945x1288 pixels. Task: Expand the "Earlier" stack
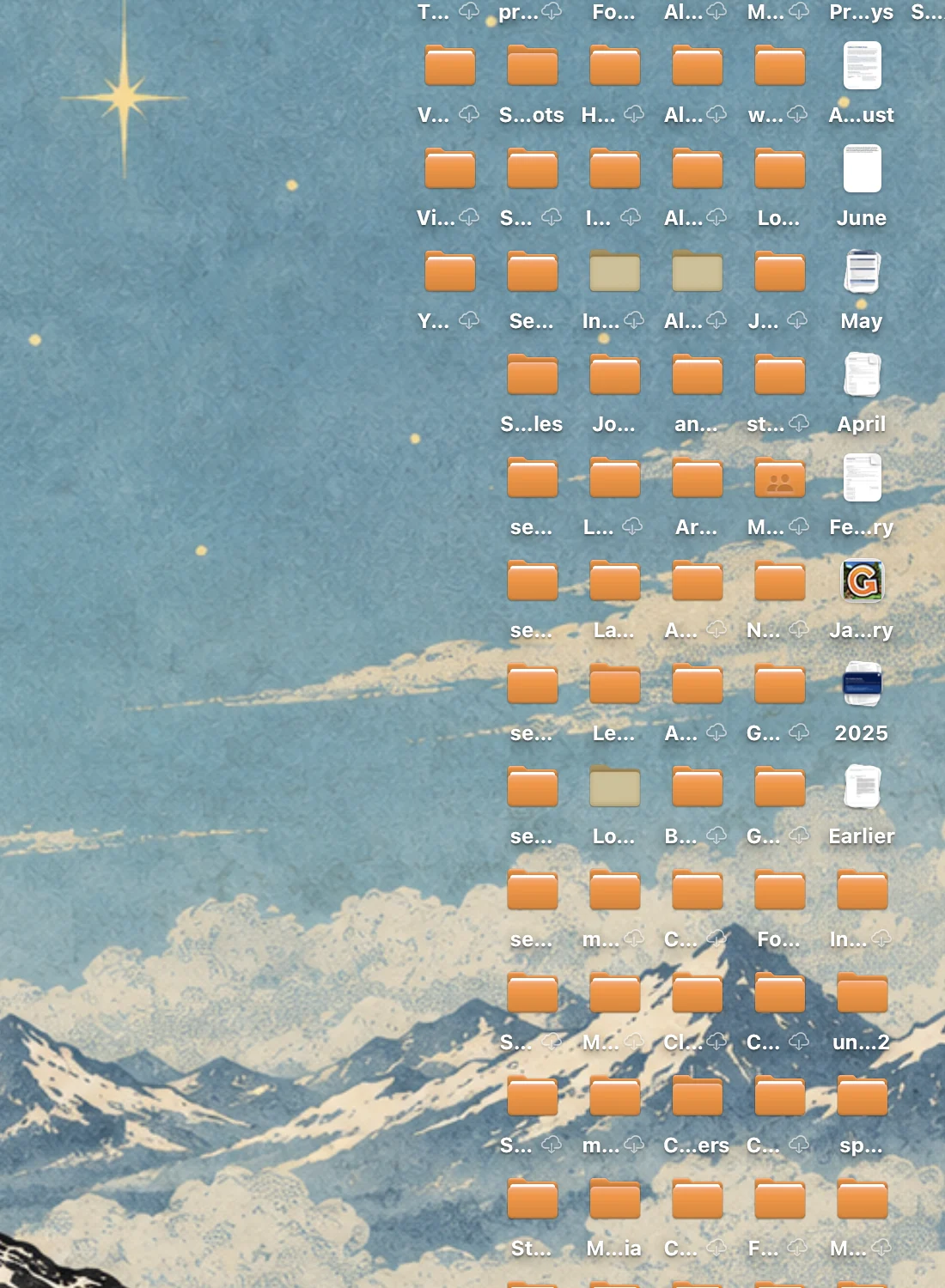tap(862, 787)
